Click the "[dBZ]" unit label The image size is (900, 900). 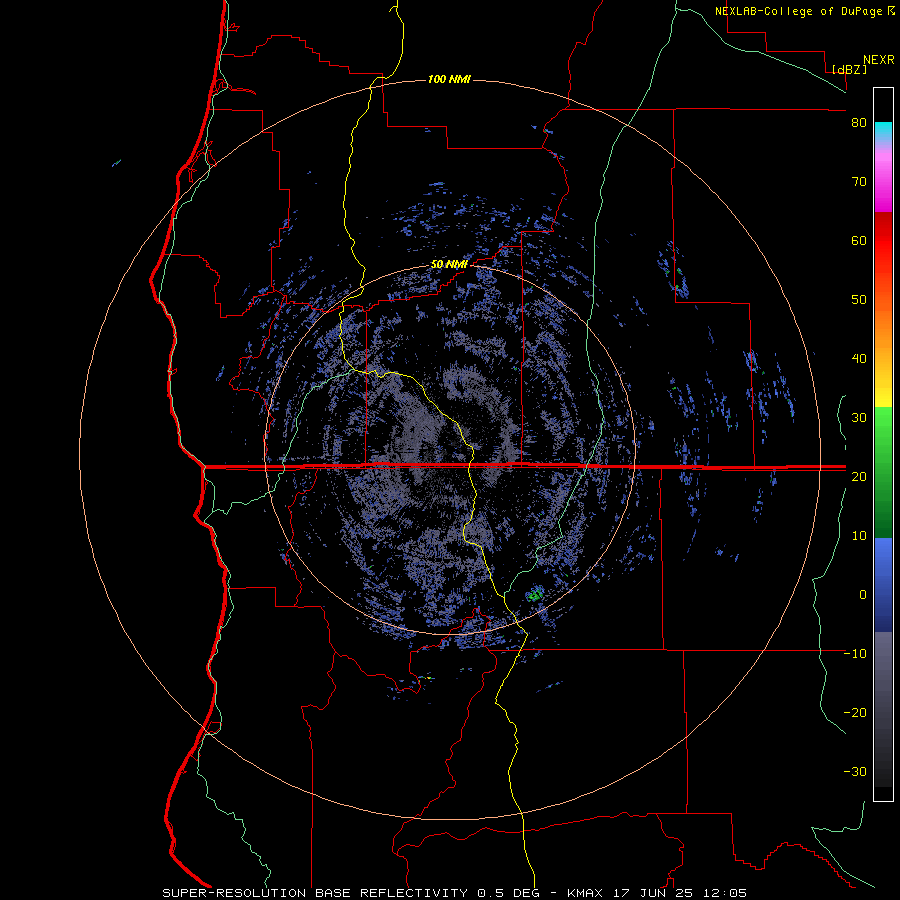coord(849,69)
